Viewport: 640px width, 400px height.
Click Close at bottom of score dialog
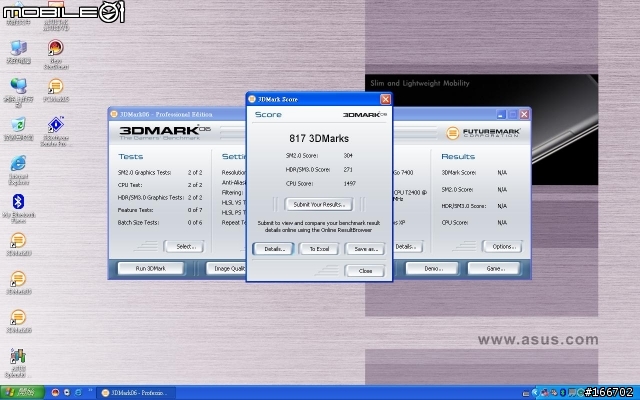coord(365,271)
